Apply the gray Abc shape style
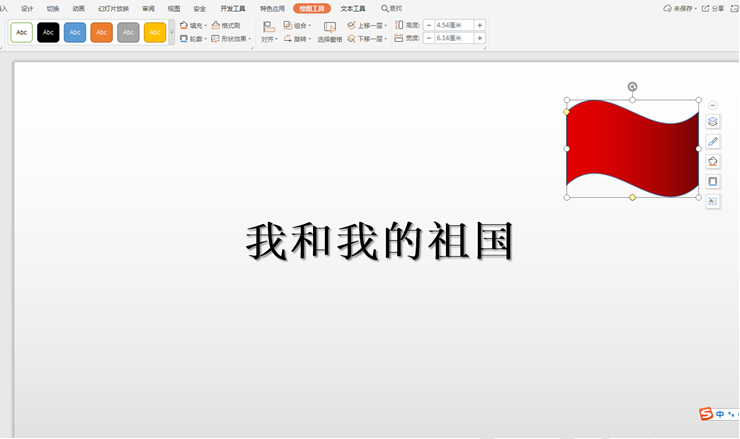Screen dimensions: 740x439 [x=128, y=33]
